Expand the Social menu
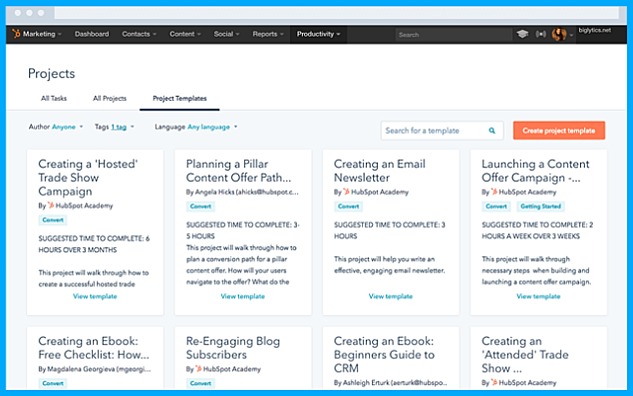Screen dimensions: 633x396 (226, 34)
